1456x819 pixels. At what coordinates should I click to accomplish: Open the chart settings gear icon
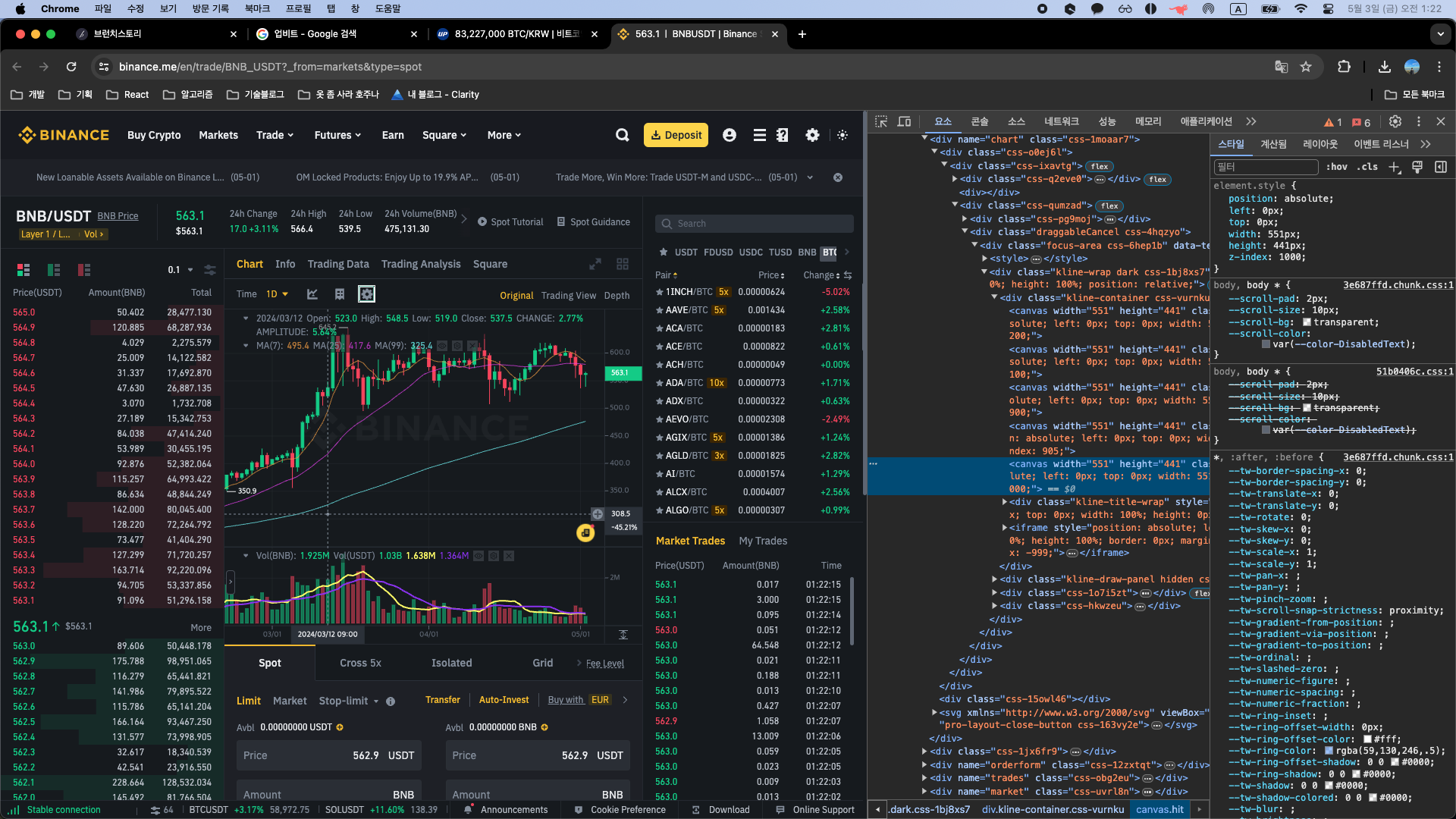[366, 294]
